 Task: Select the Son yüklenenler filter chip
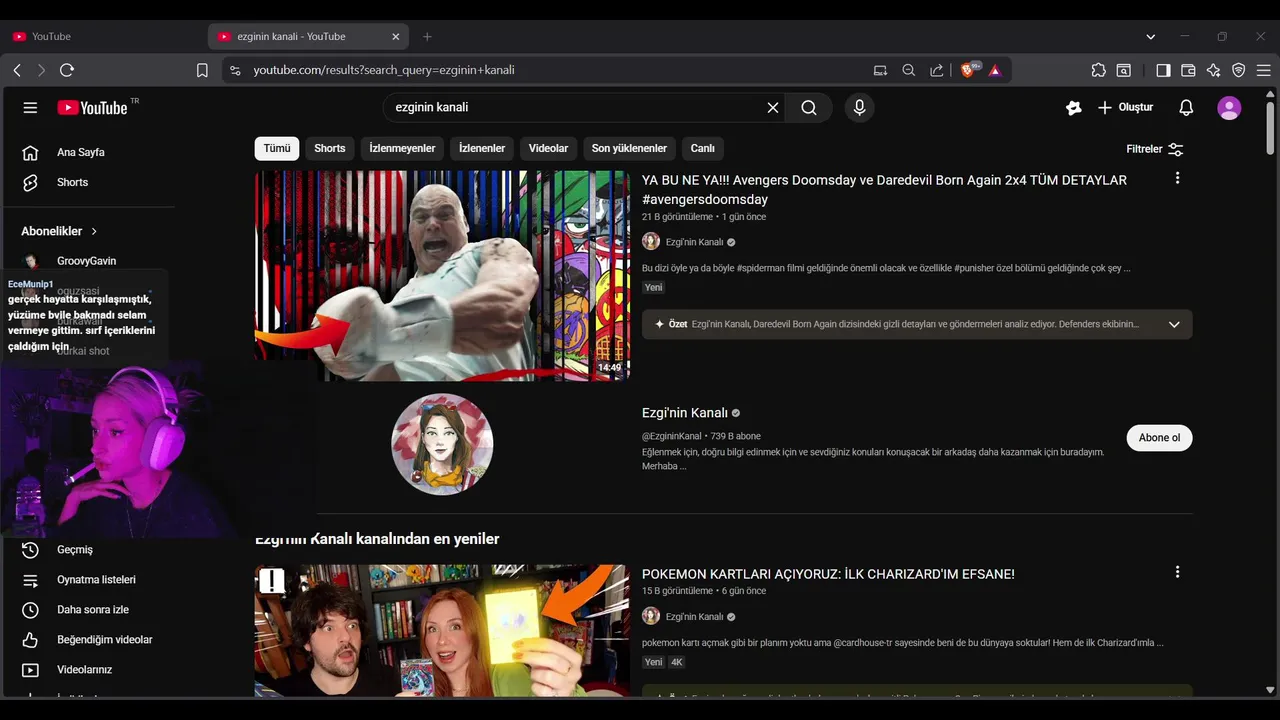[x=629, y=148]
